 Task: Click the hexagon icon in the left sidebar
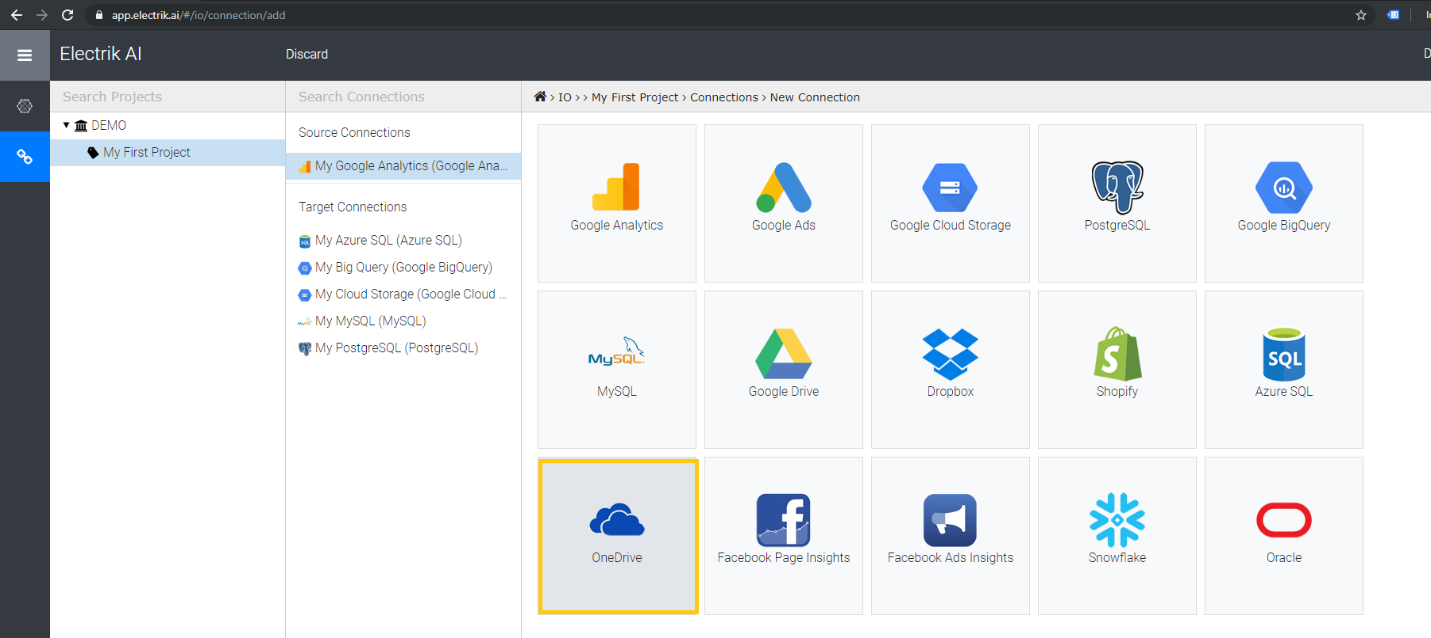[x=24, y=106]
